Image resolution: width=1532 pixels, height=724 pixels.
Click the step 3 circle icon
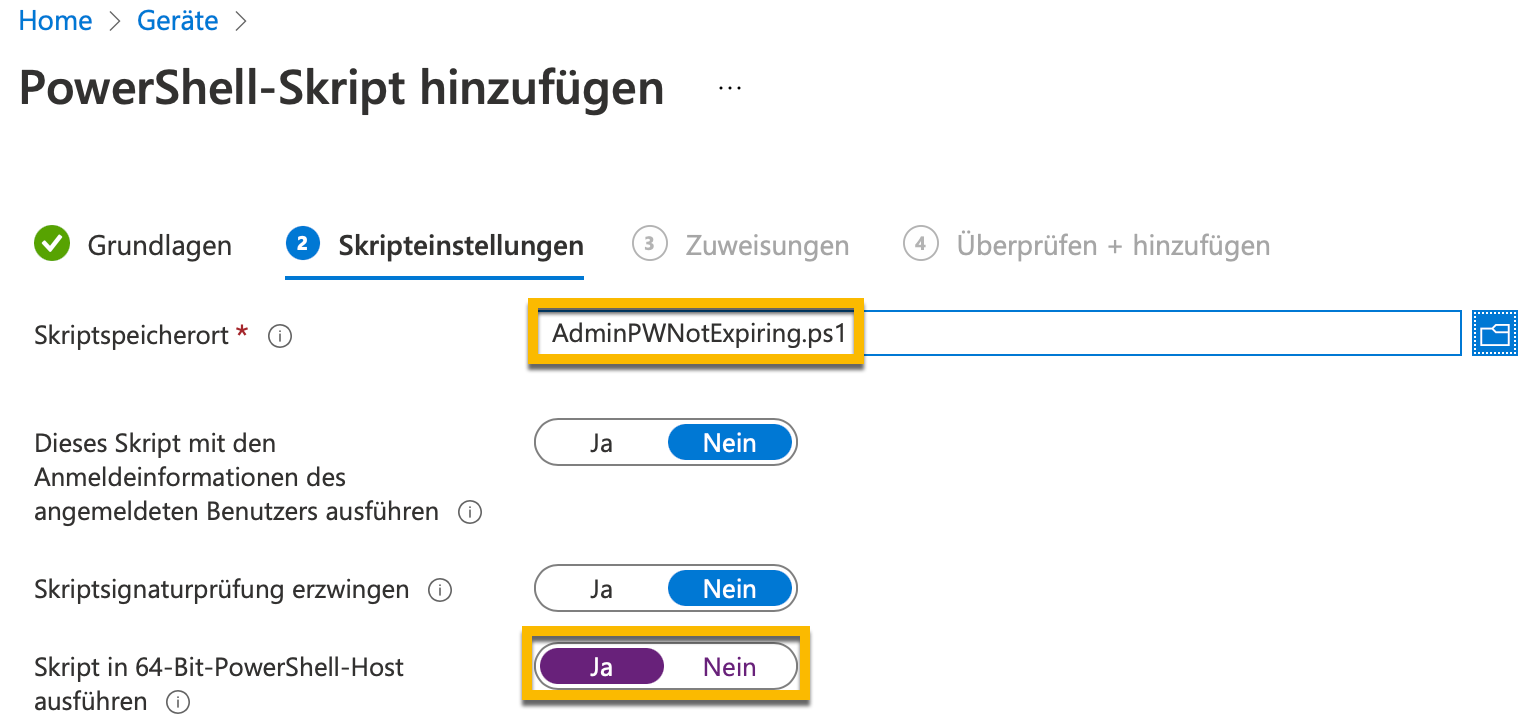(650, 244)
